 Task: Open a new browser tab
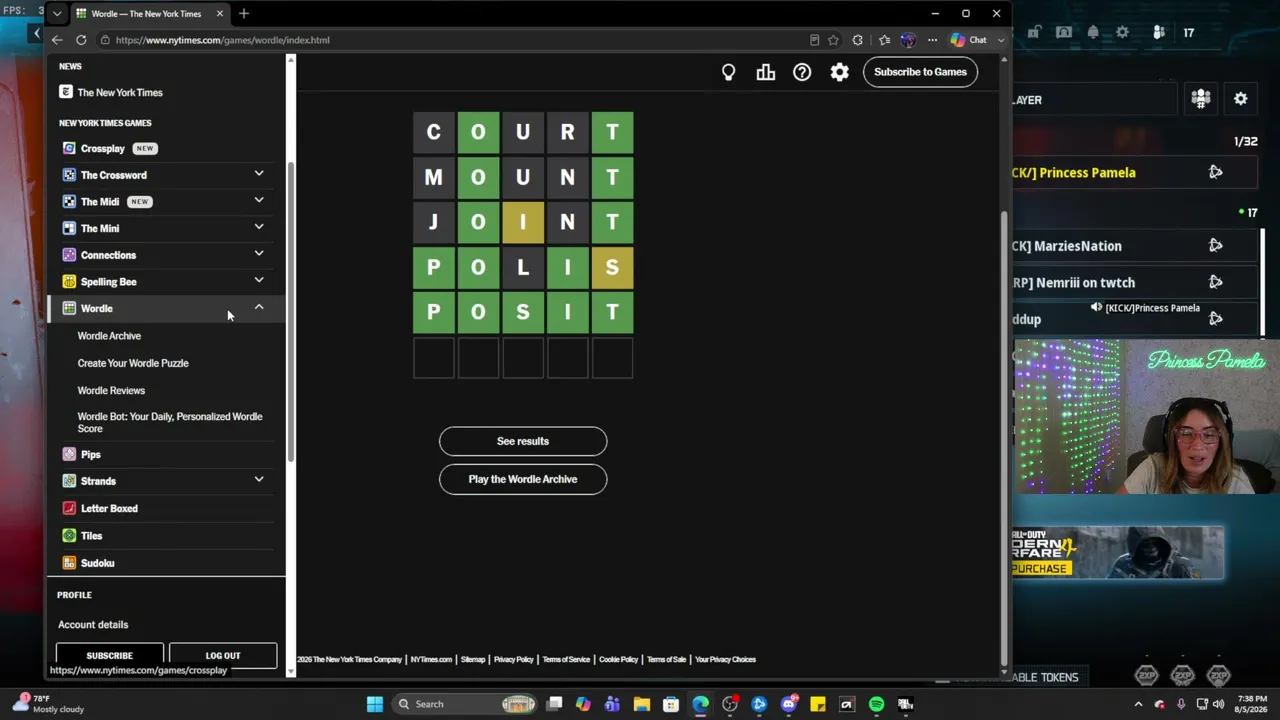point(244,14)
